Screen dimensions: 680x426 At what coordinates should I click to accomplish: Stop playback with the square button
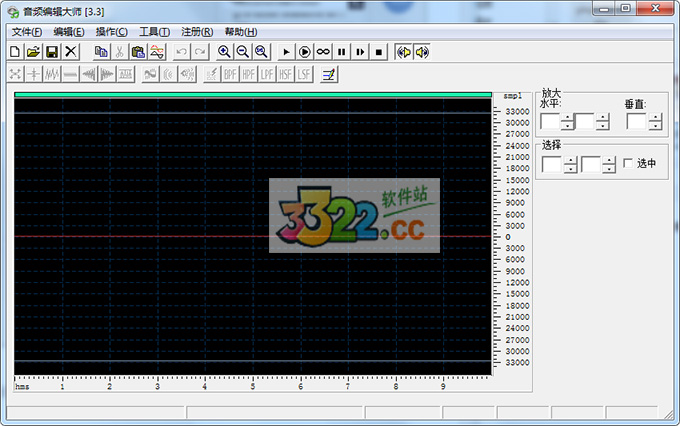[379, 51]
